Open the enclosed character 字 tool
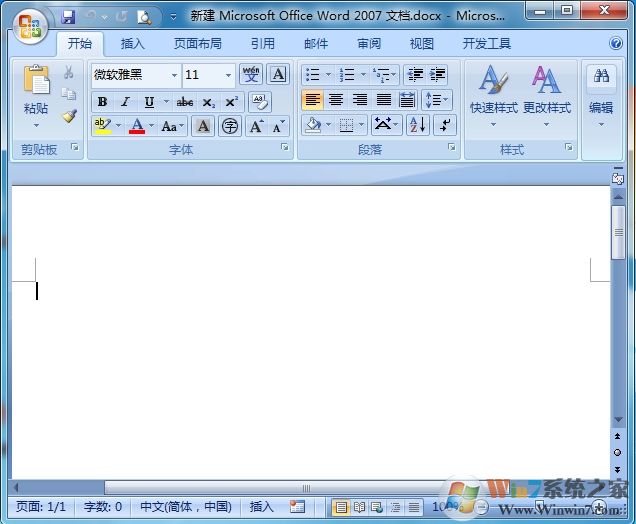636x524 pixels. tap(230, 126)
